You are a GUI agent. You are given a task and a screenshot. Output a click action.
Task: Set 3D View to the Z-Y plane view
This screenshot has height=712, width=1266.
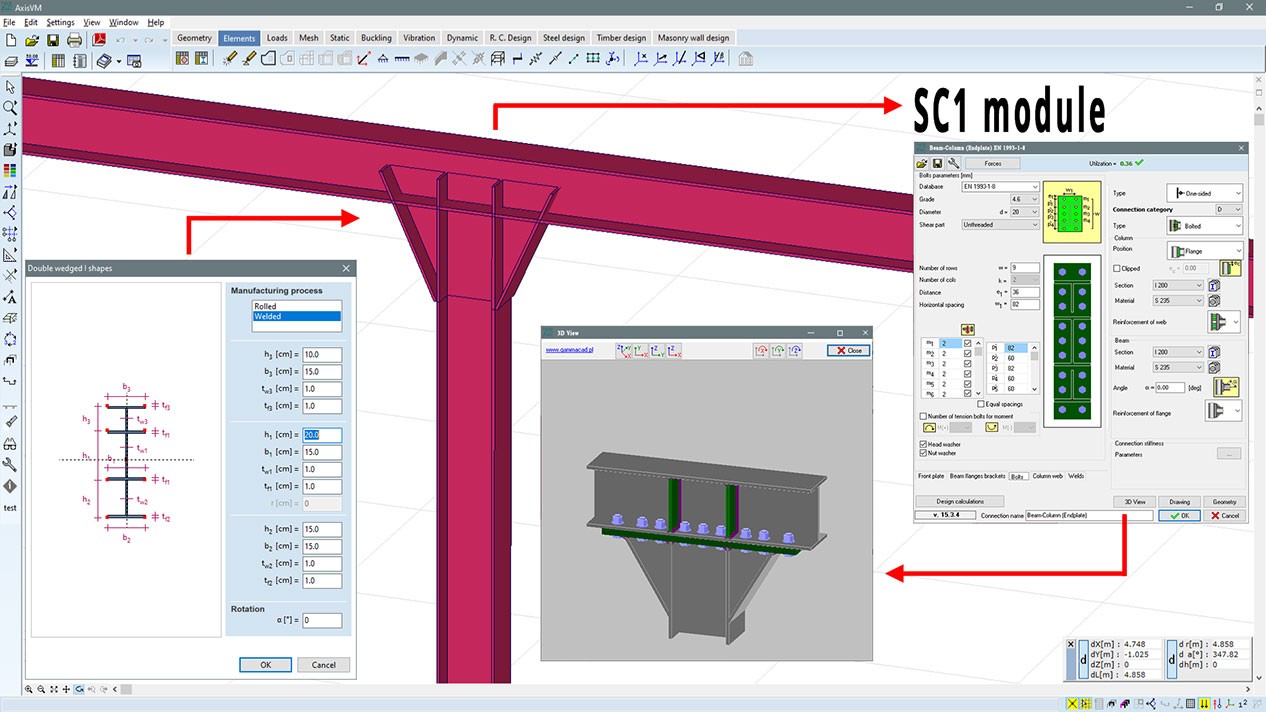click(x=657, y=351)
